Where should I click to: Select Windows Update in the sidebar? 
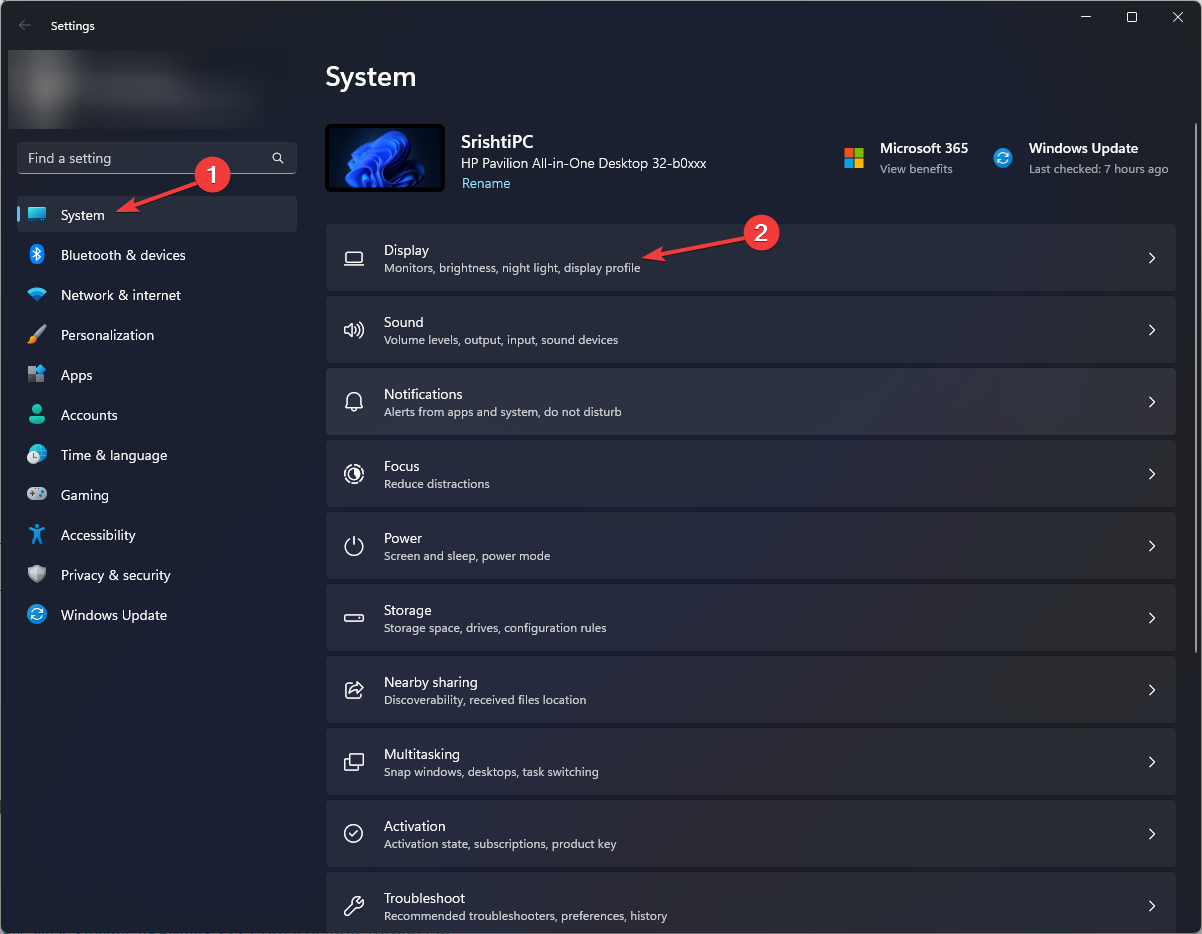(x=112, y=615)
